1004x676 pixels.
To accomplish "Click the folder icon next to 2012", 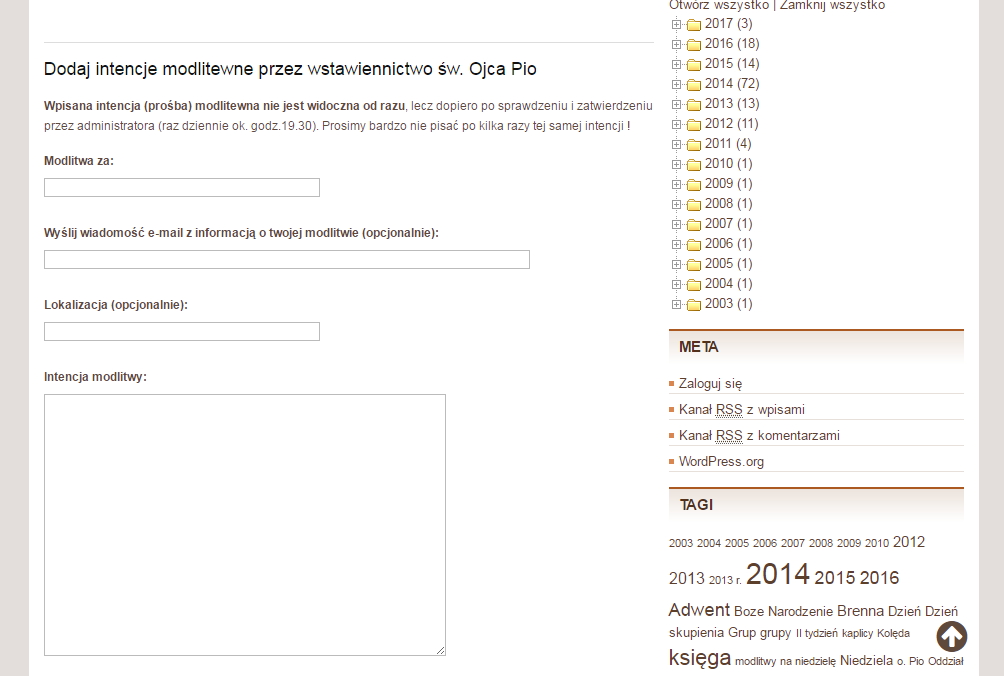I will pyautogui.click(x=695, y=123).
